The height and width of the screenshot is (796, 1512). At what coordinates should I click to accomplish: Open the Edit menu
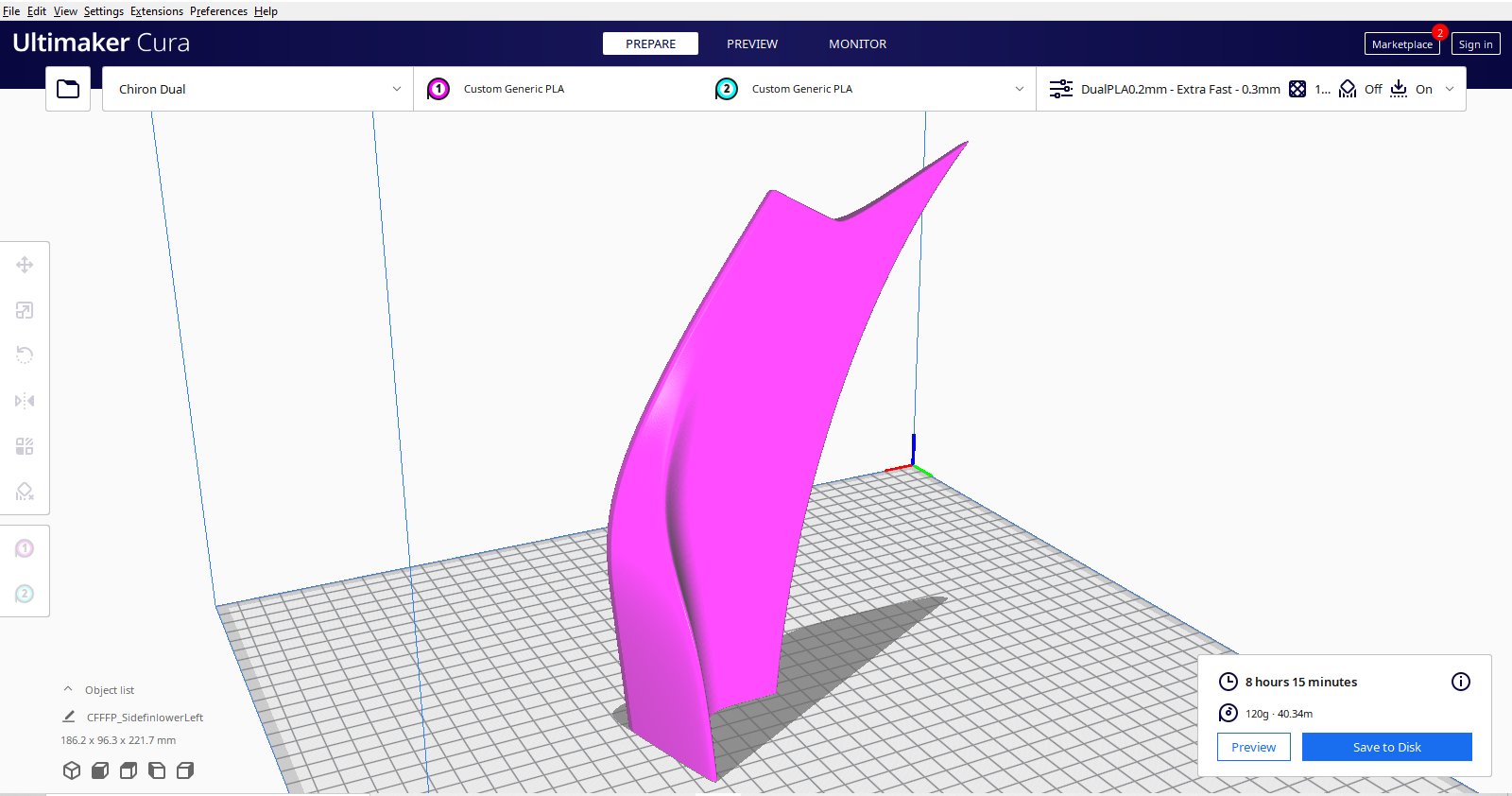pyautogui.click(x=37, y=11)
